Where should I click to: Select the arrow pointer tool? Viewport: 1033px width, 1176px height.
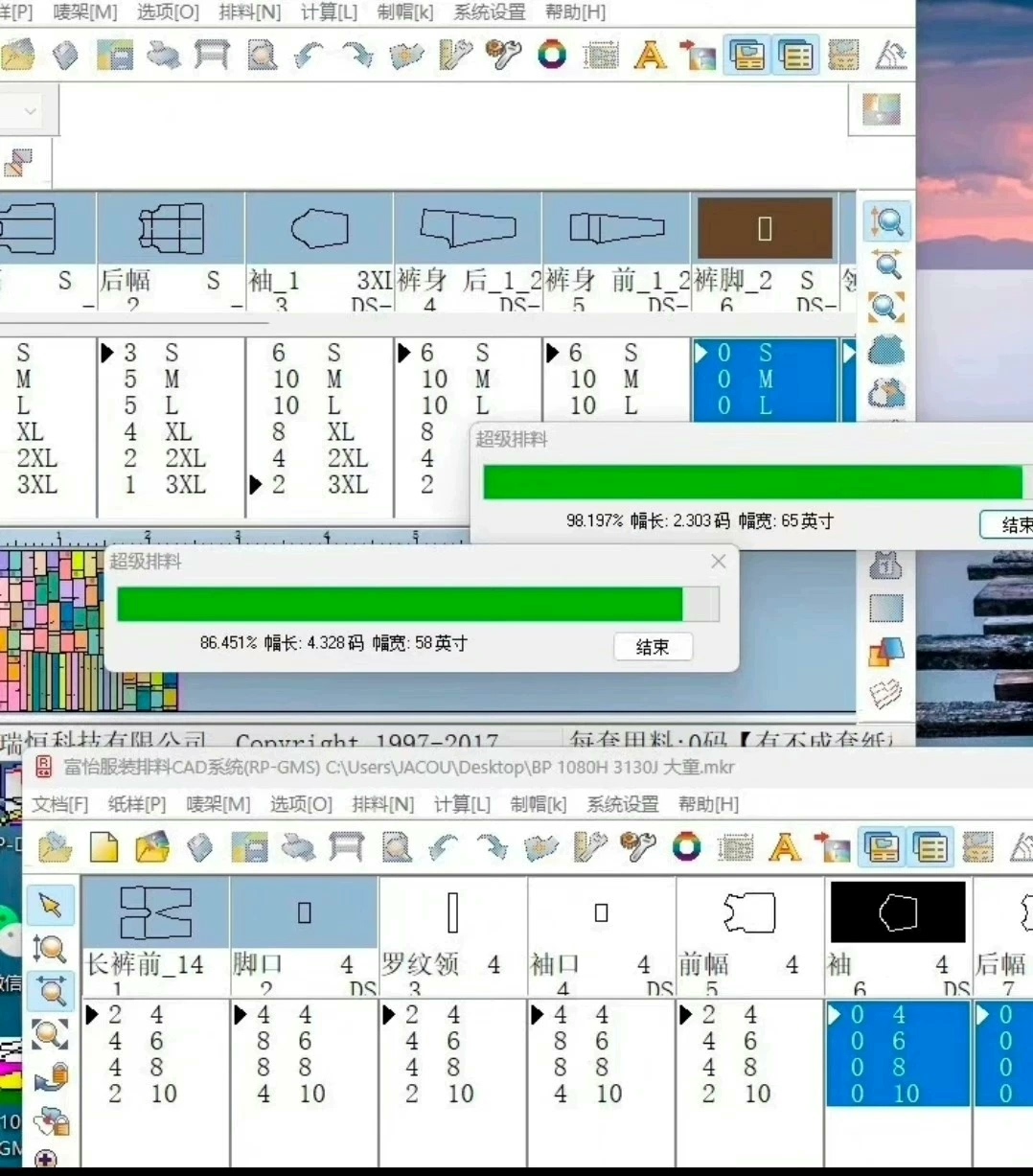point(50,905)
